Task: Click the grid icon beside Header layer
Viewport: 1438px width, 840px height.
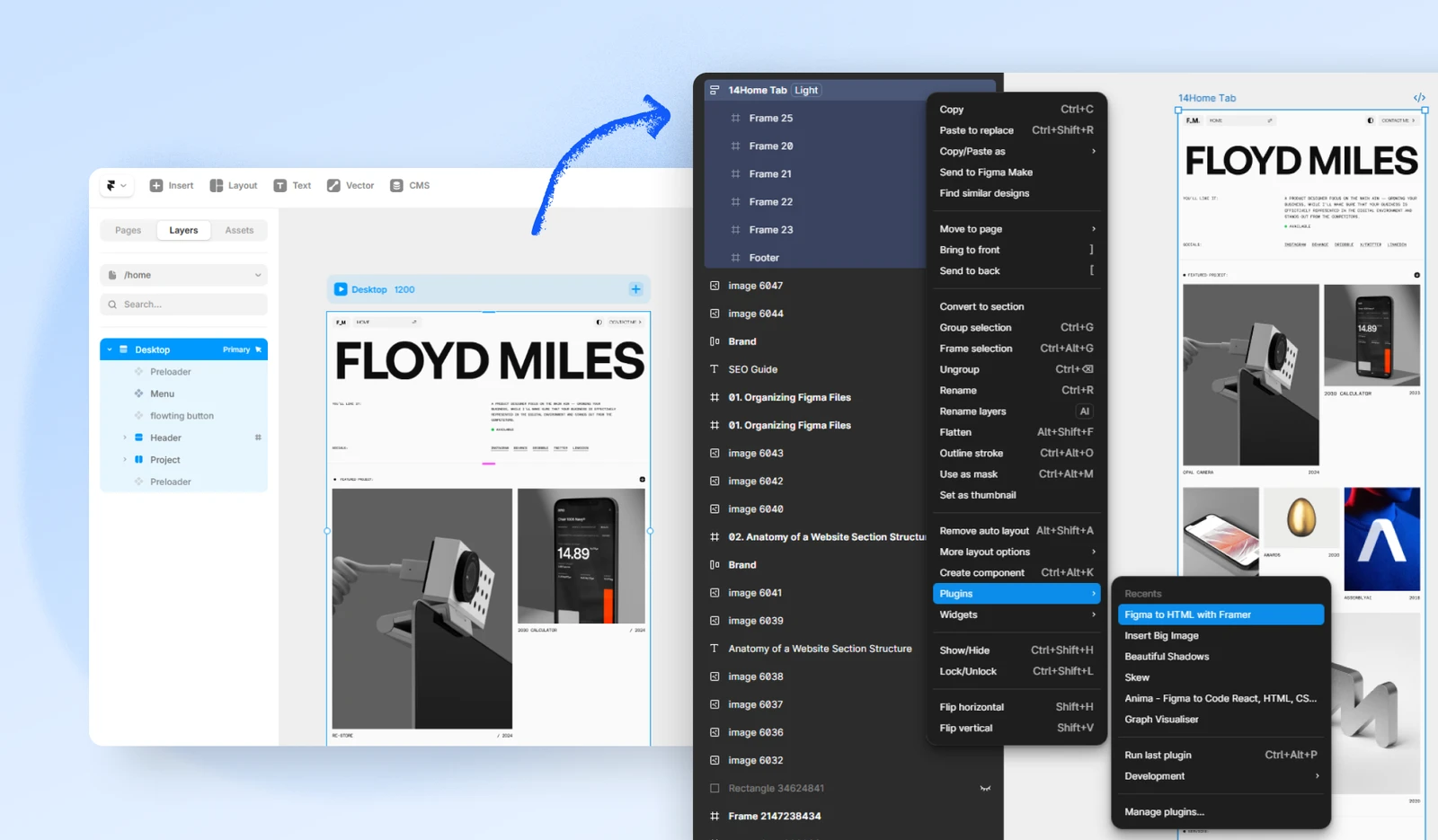Action: point(258,438)
